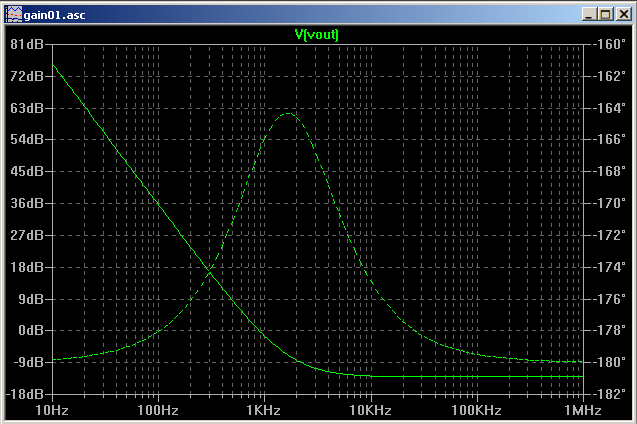Screen dimensions: 637x424
Task: Click the 54dB magnitude axis label
Action: coord(27,139)
